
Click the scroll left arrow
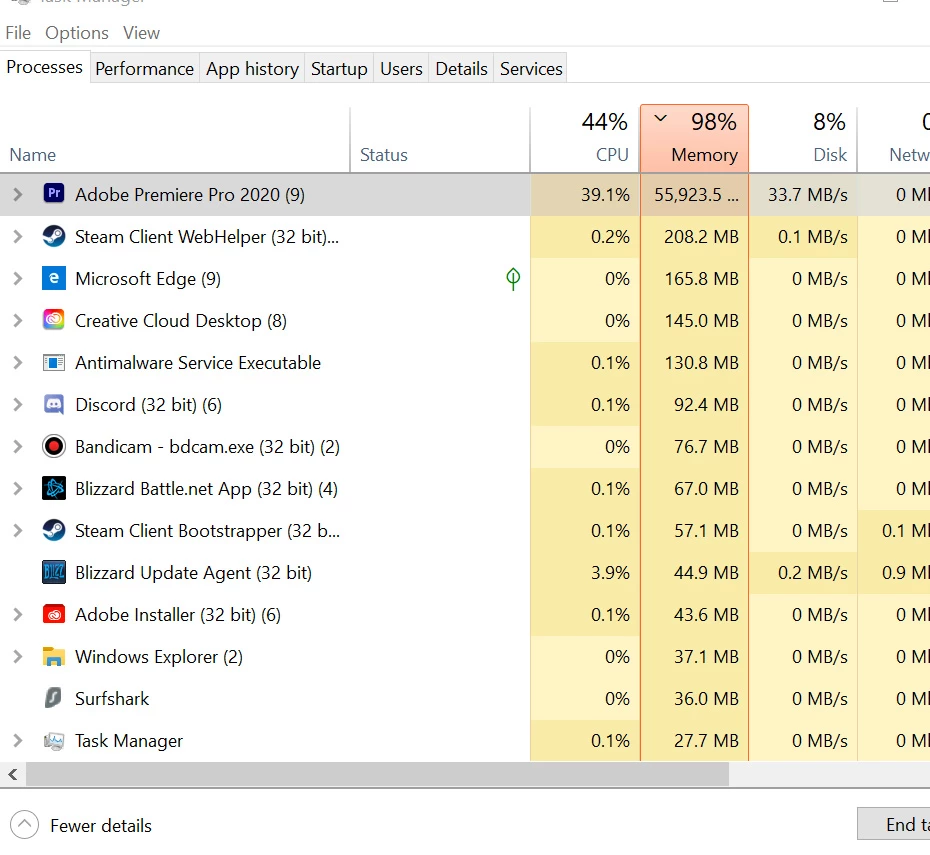click(13, 774)
